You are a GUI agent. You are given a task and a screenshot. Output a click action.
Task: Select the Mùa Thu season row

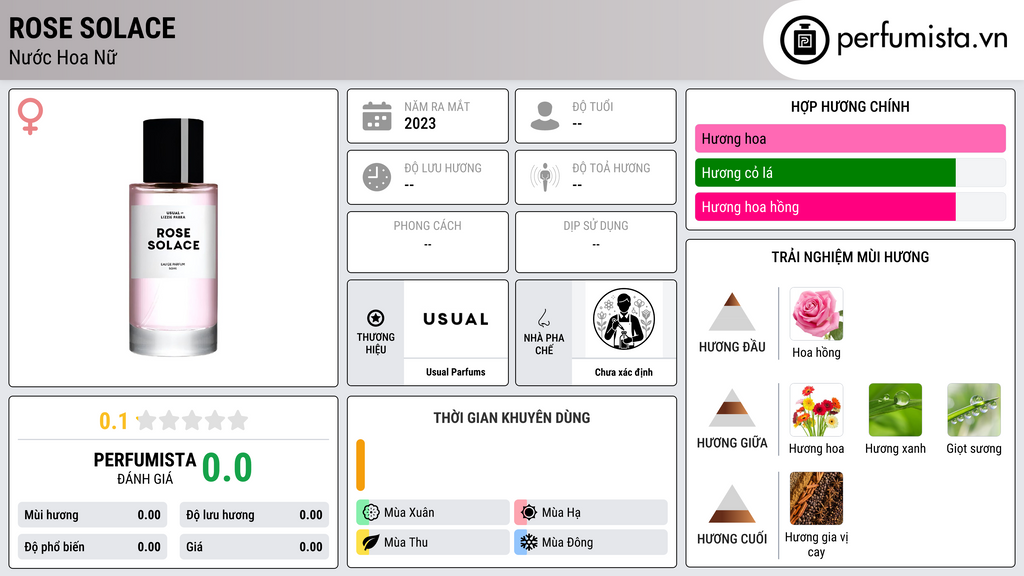coord(433,542)
